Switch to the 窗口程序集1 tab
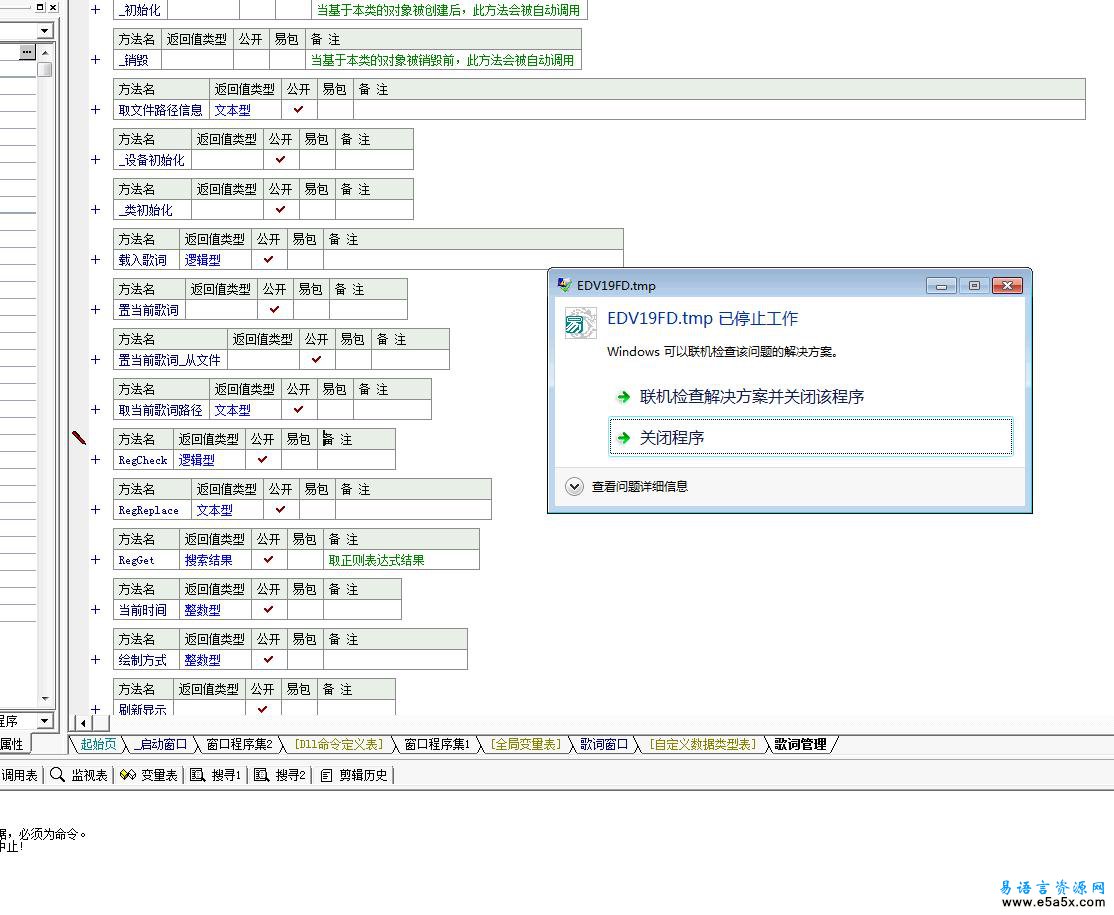This screenshot has width=1114, height=915. point(437,744)
